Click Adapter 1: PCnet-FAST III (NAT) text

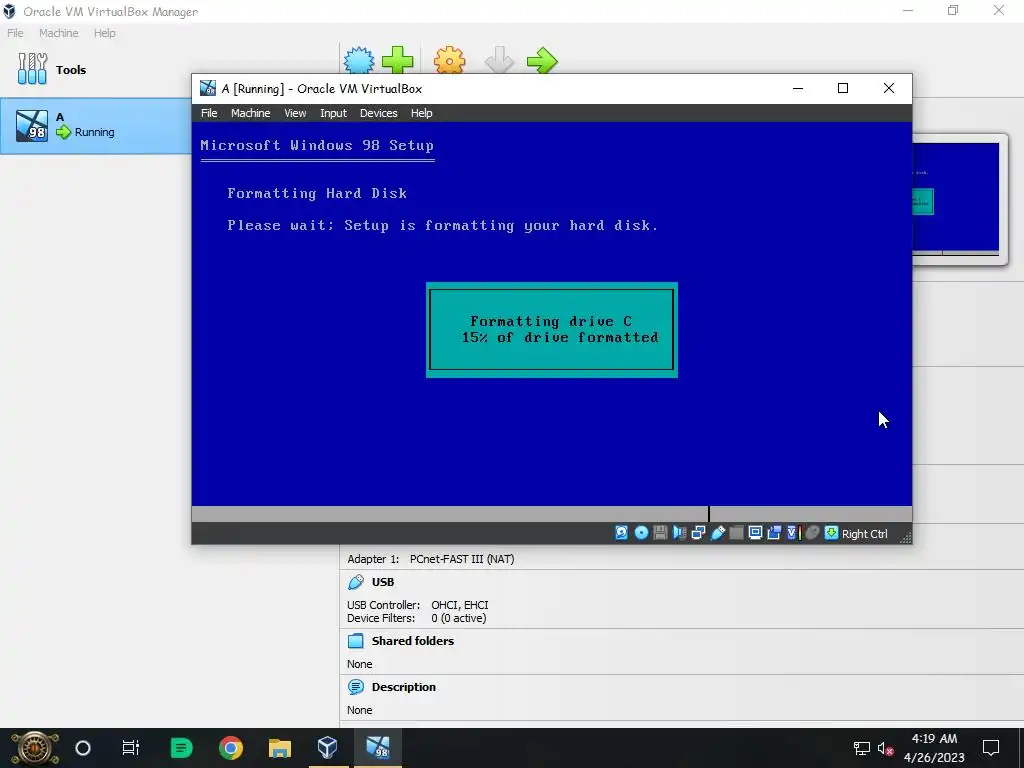(x=430, y=559)
